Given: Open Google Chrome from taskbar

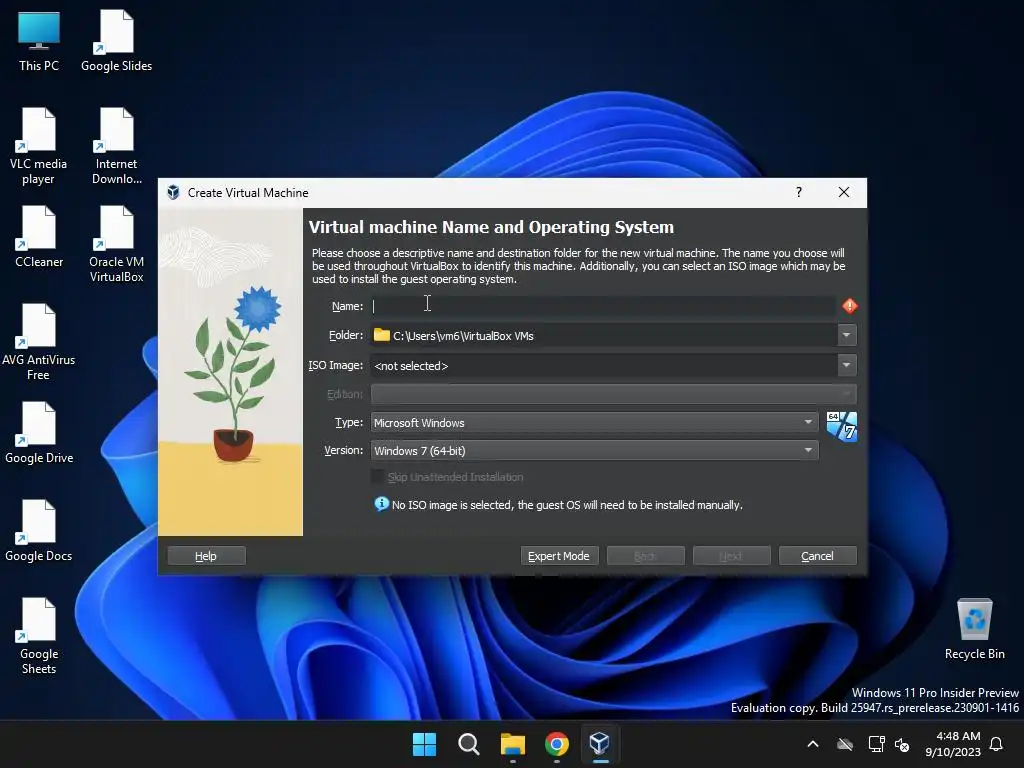Looking at the screenshot, I should click(556, 744).
